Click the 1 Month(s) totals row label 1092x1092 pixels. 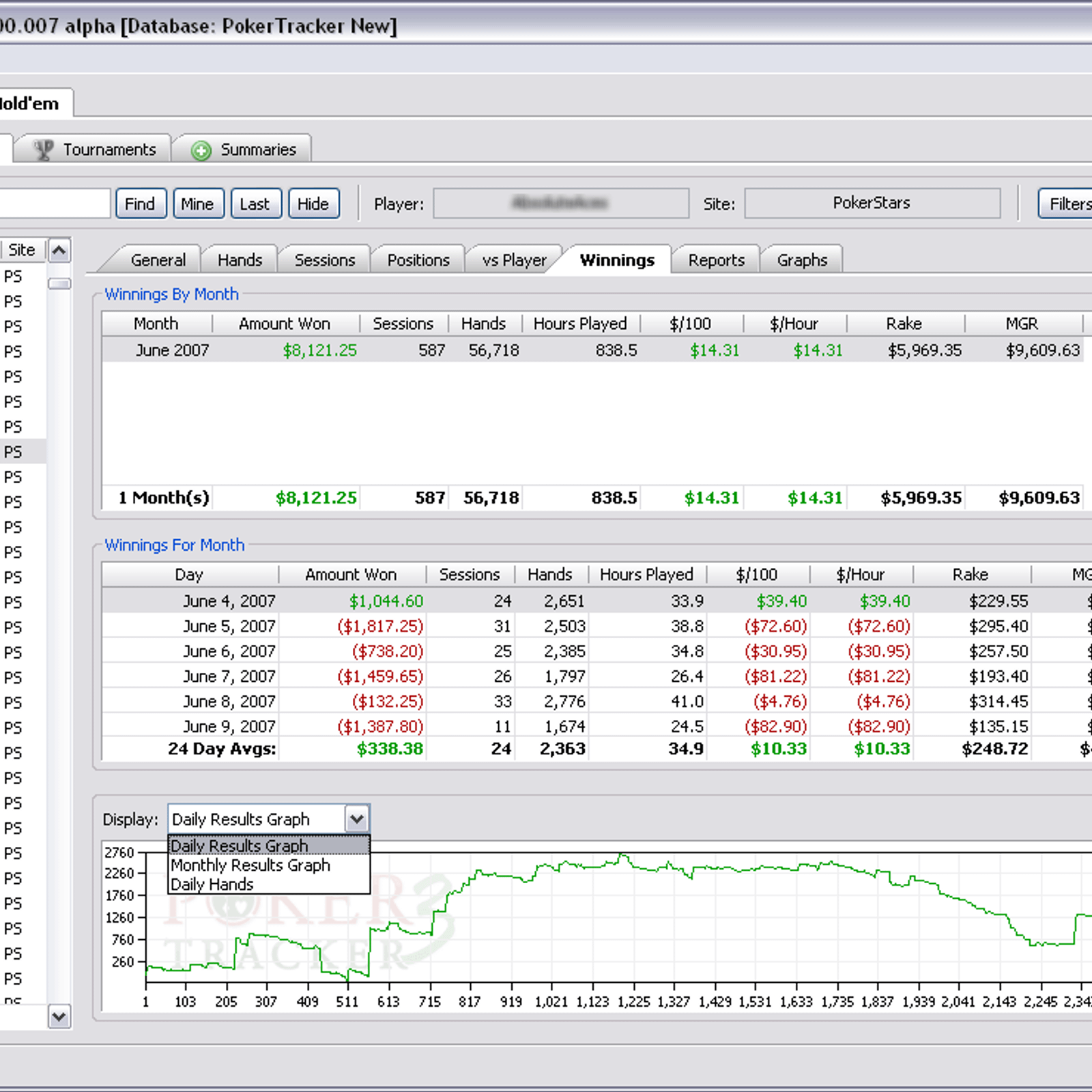[x=164, y=498]
